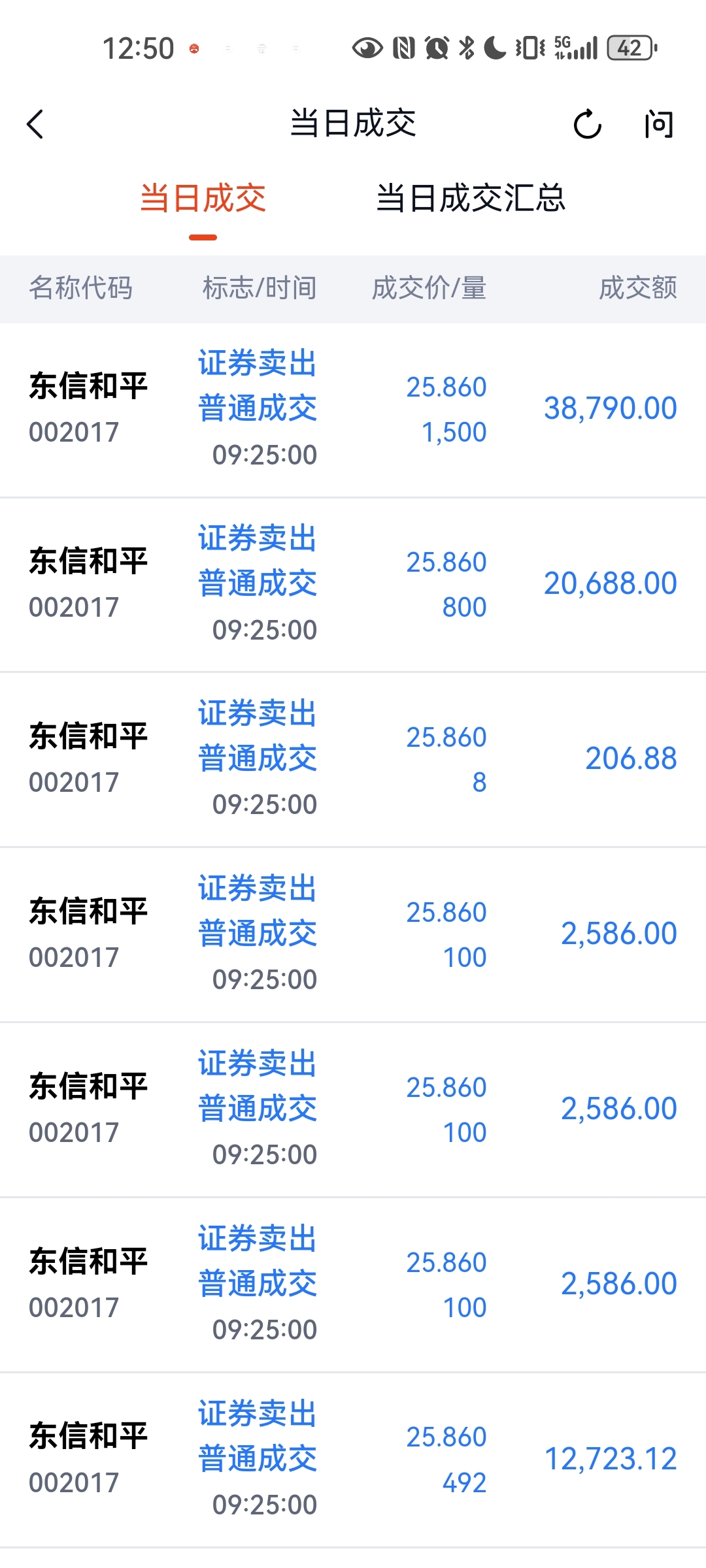Open trade with amount 38,790.00
The width and height of the screenshot is (706, 1568).
353,410
